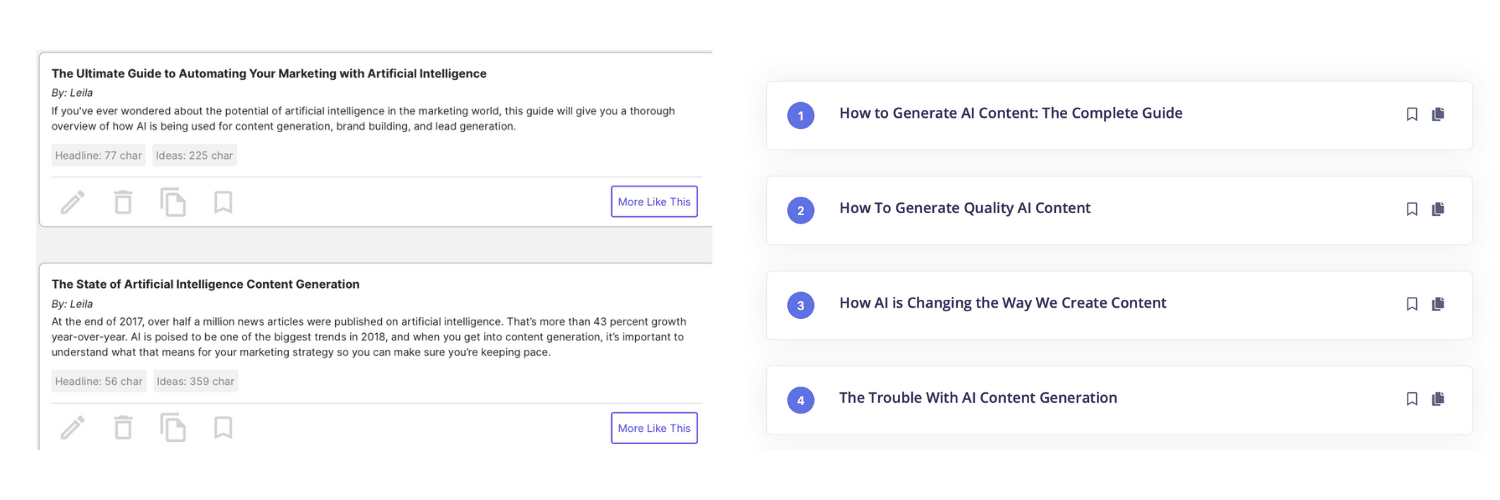Copy 'How To Generate Quality AI Content'
Viewport: 1500px width, 500px height.
tap(1438, 209)
